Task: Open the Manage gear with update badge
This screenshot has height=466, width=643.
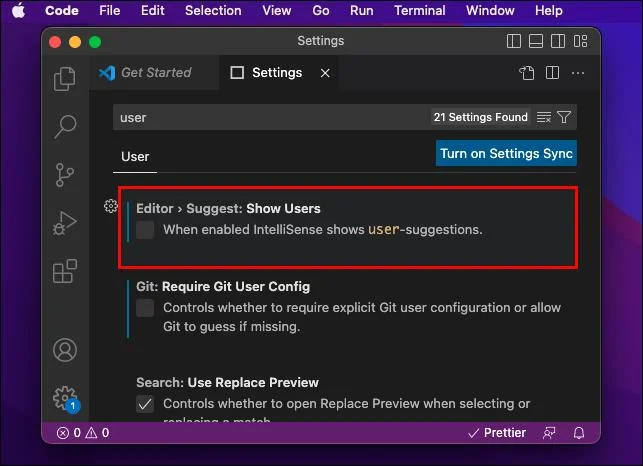Action: 66,398
